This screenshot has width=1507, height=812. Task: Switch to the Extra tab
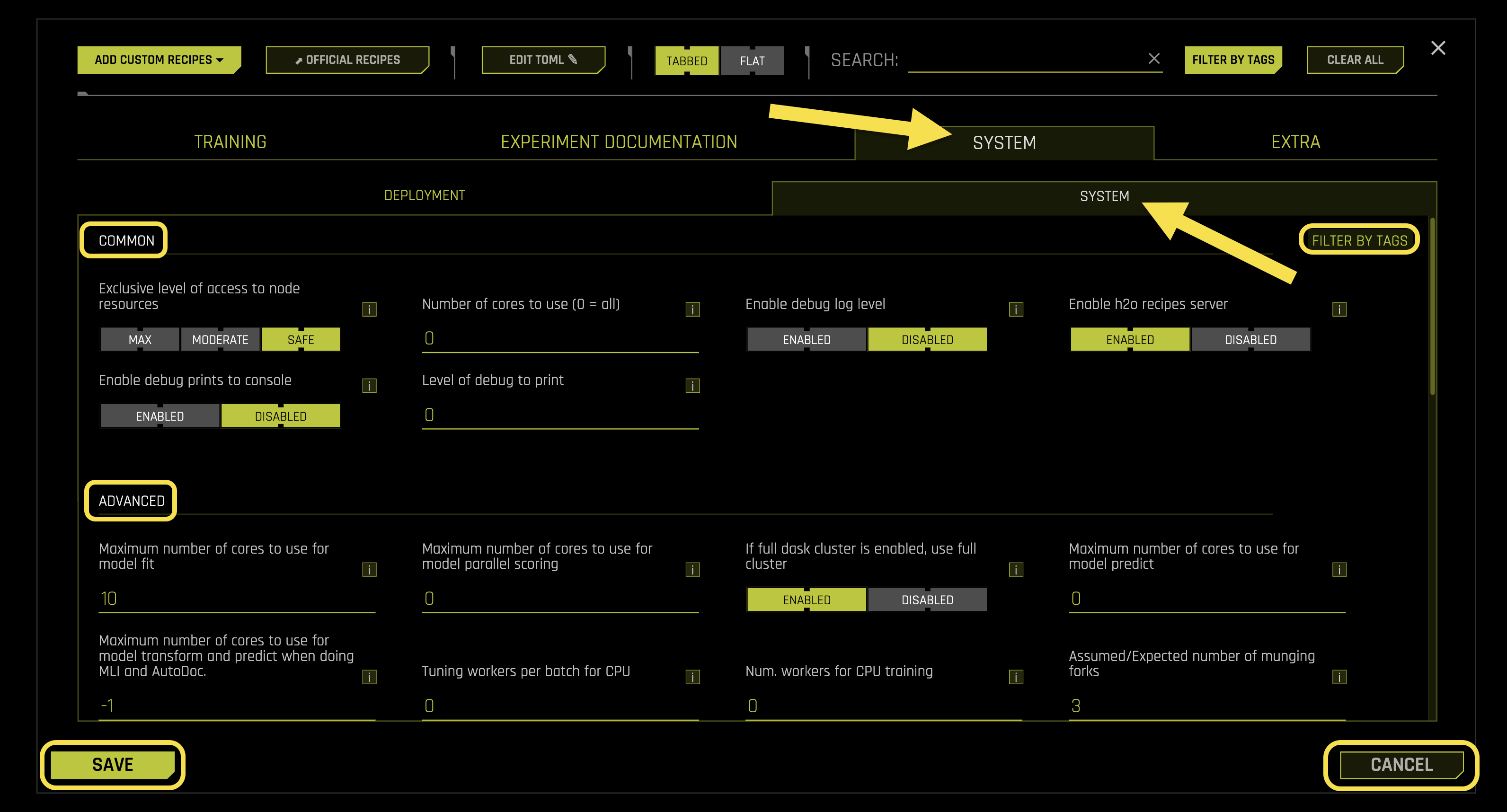pos(1295,141)
